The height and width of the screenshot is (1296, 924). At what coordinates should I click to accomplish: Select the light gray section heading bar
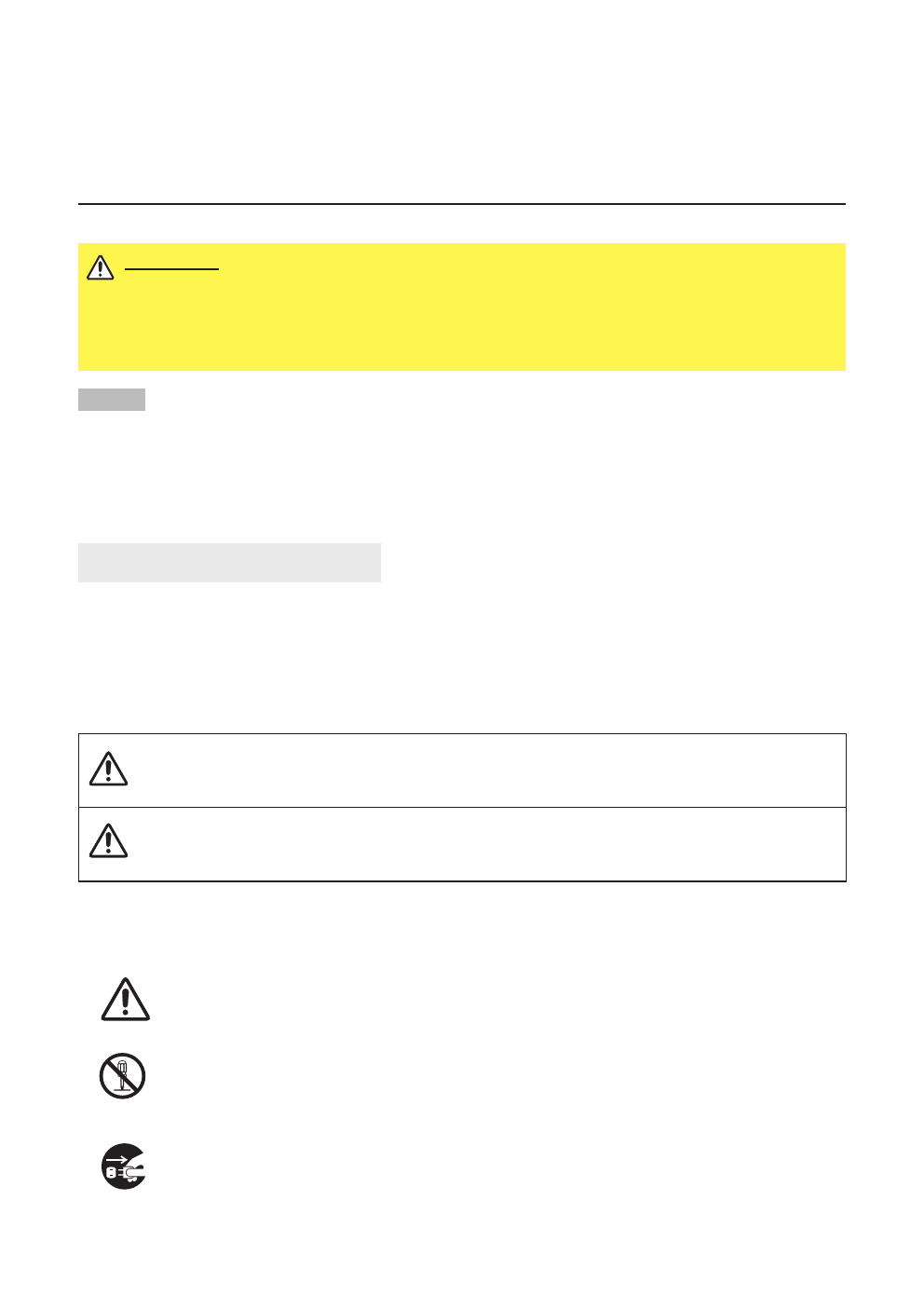(229, 563)
